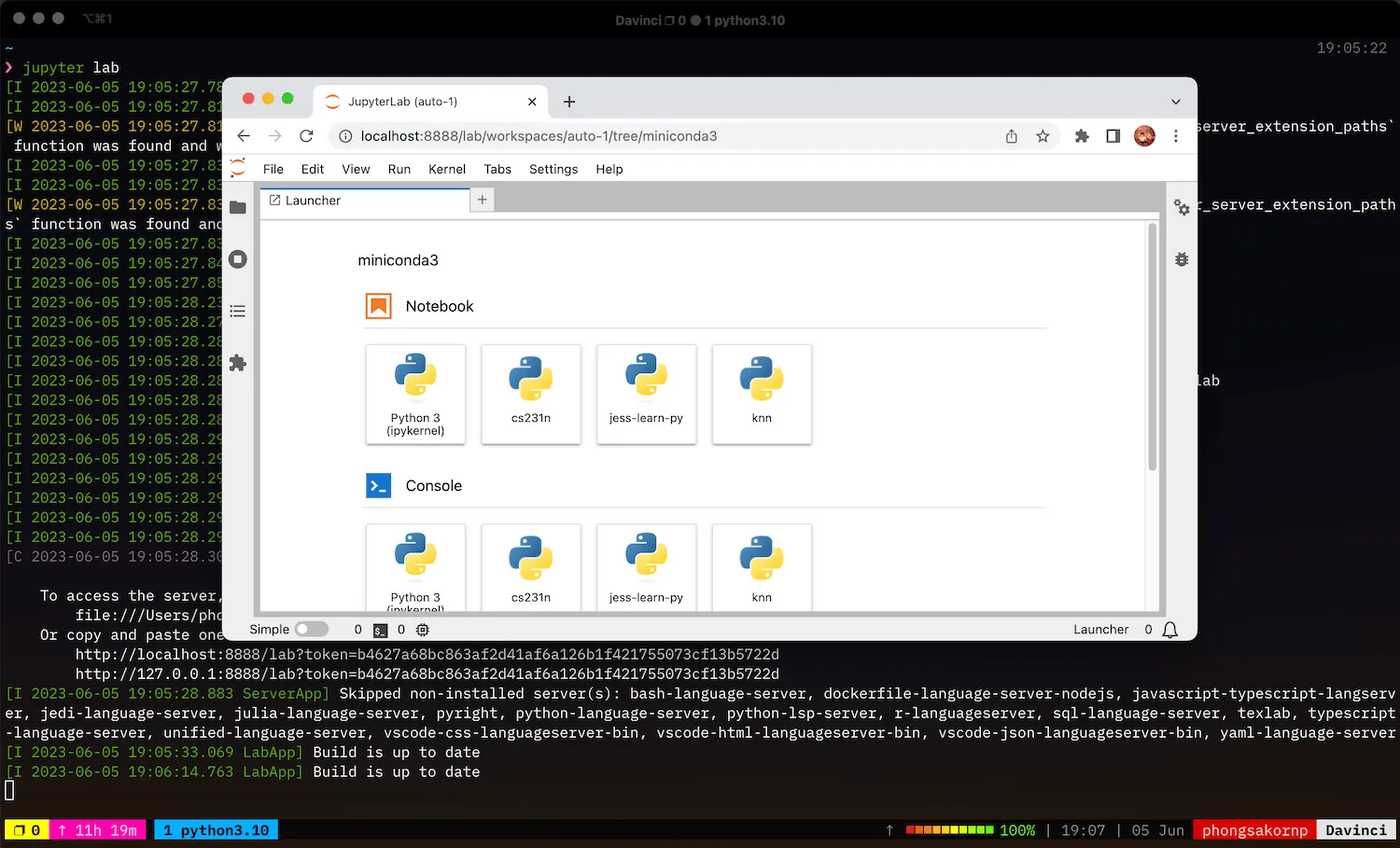1400x848 pixels.
Task: Expand Chrome tab search chevron
Action: [x=1176, y=102]
